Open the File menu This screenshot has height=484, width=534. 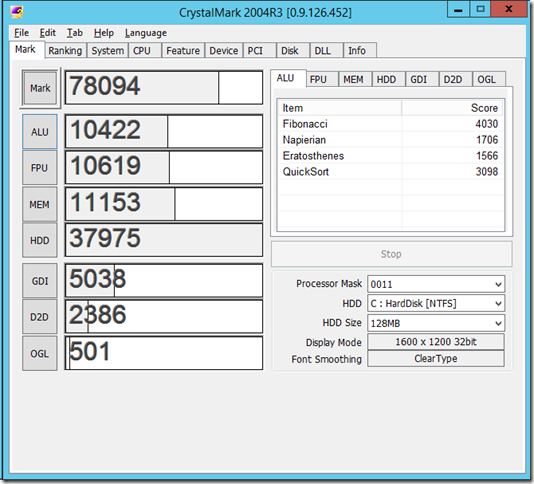(x=21, y=33)
